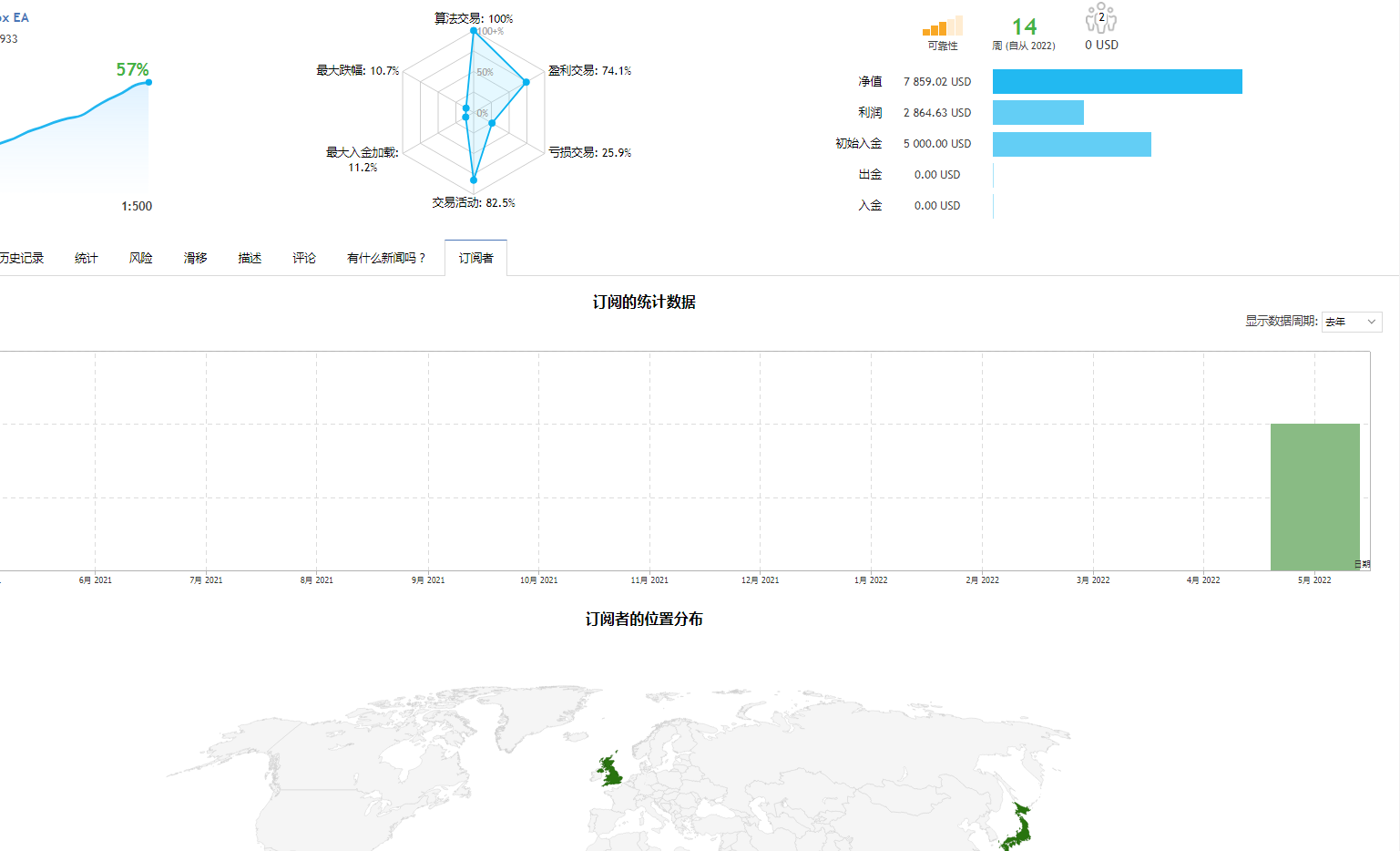The image size is (1400, 851).
Task: Click the 盈利交易: 74.1% label
Action: pyautogui.click(x=590, y=70)
